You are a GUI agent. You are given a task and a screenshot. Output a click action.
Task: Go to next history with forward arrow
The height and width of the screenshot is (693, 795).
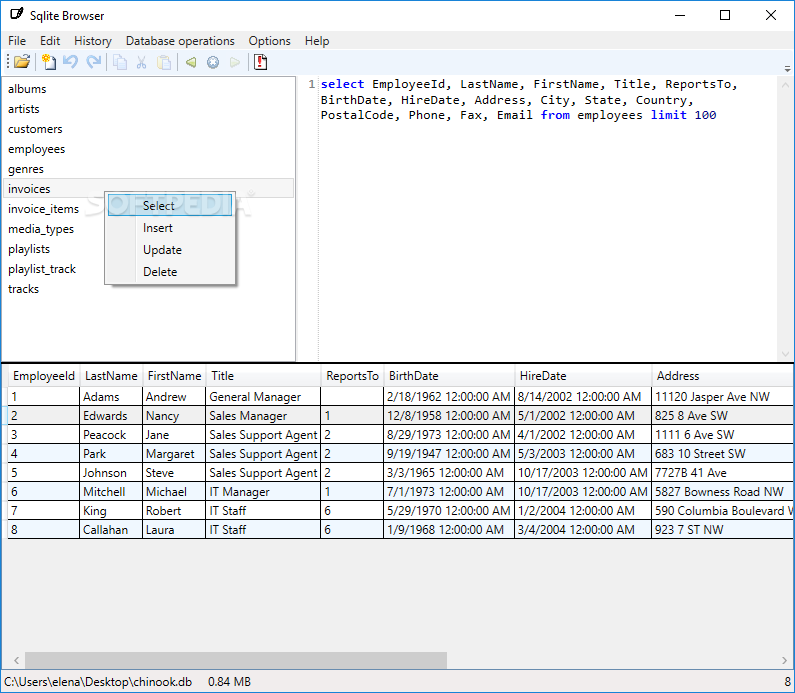tap(235, 62)
